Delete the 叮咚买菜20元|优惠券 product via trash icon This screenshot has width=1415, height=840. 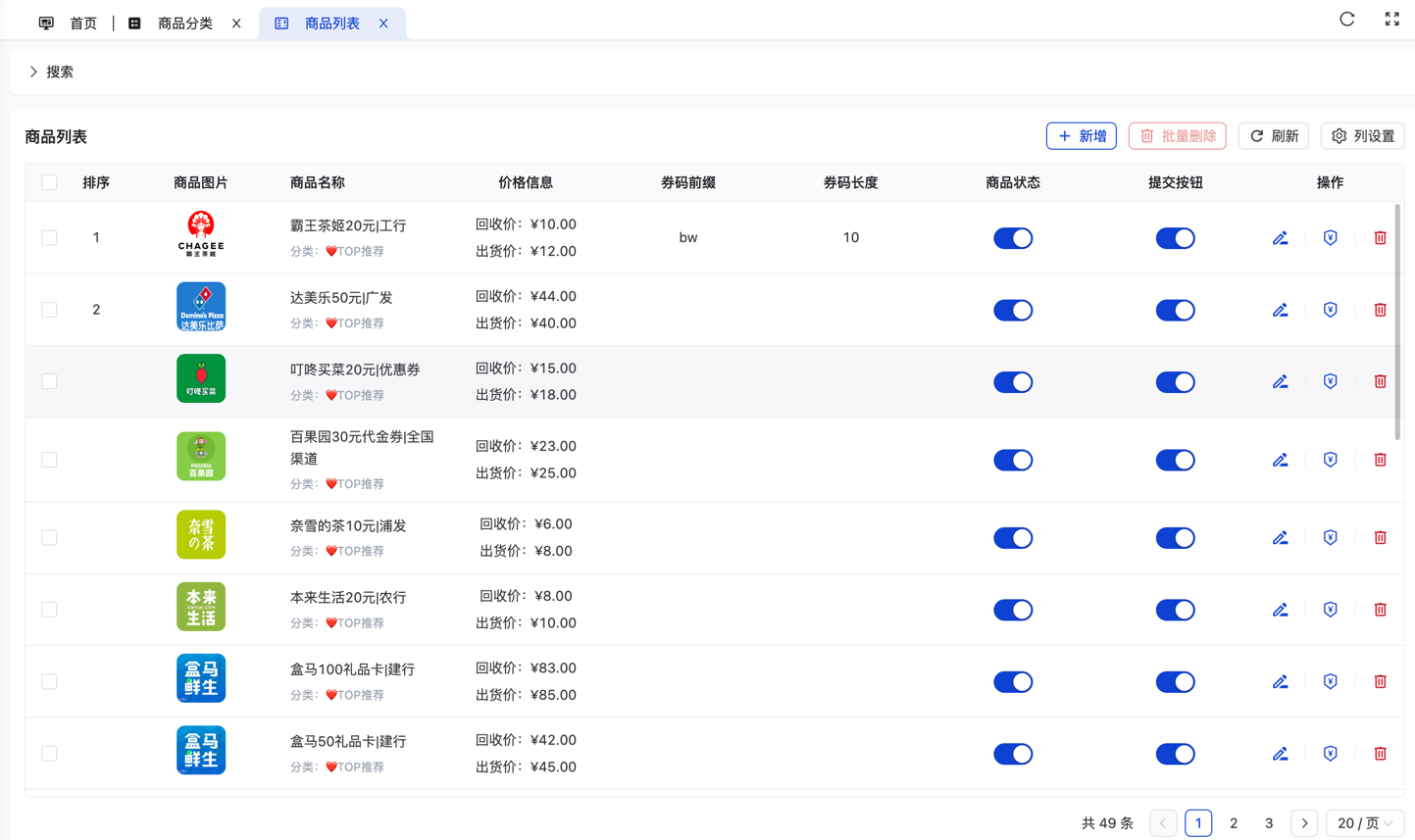[1380, 381]
